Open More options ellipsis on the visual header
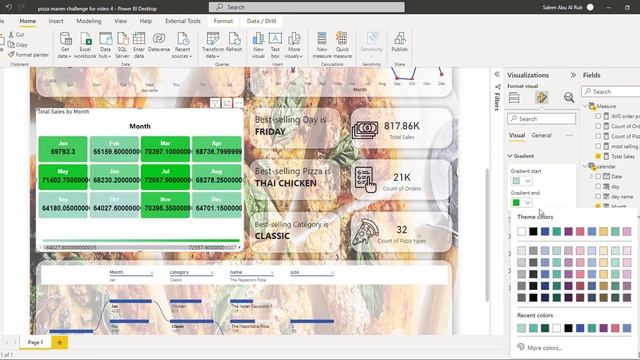 tap(238, 103)
